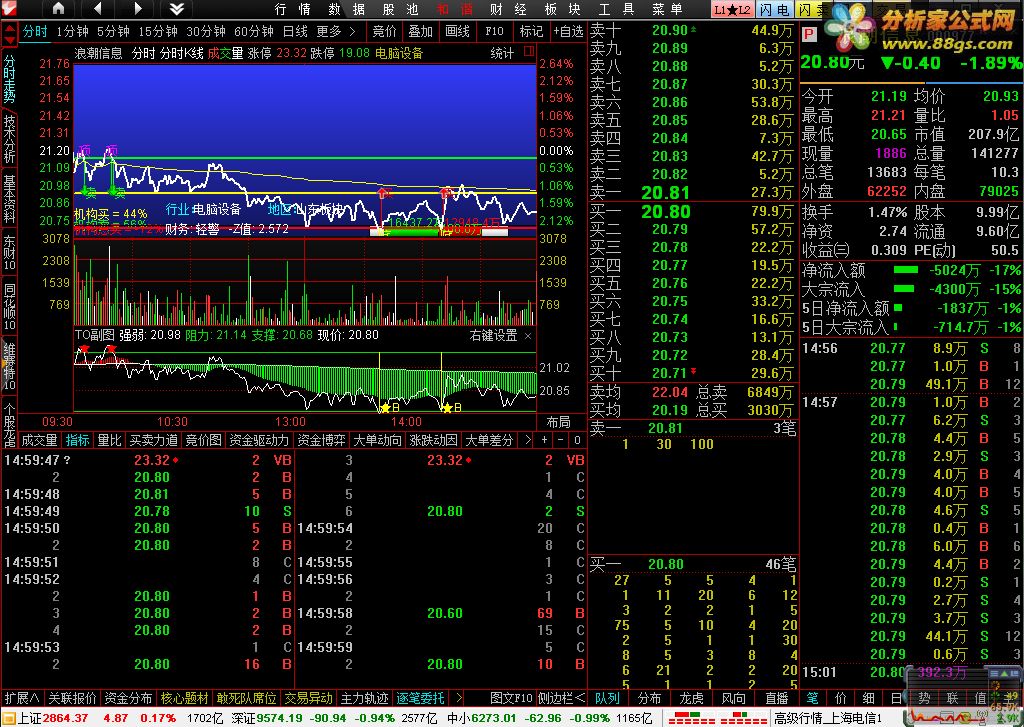Go back with the left arrow icon

pos(98,9)
